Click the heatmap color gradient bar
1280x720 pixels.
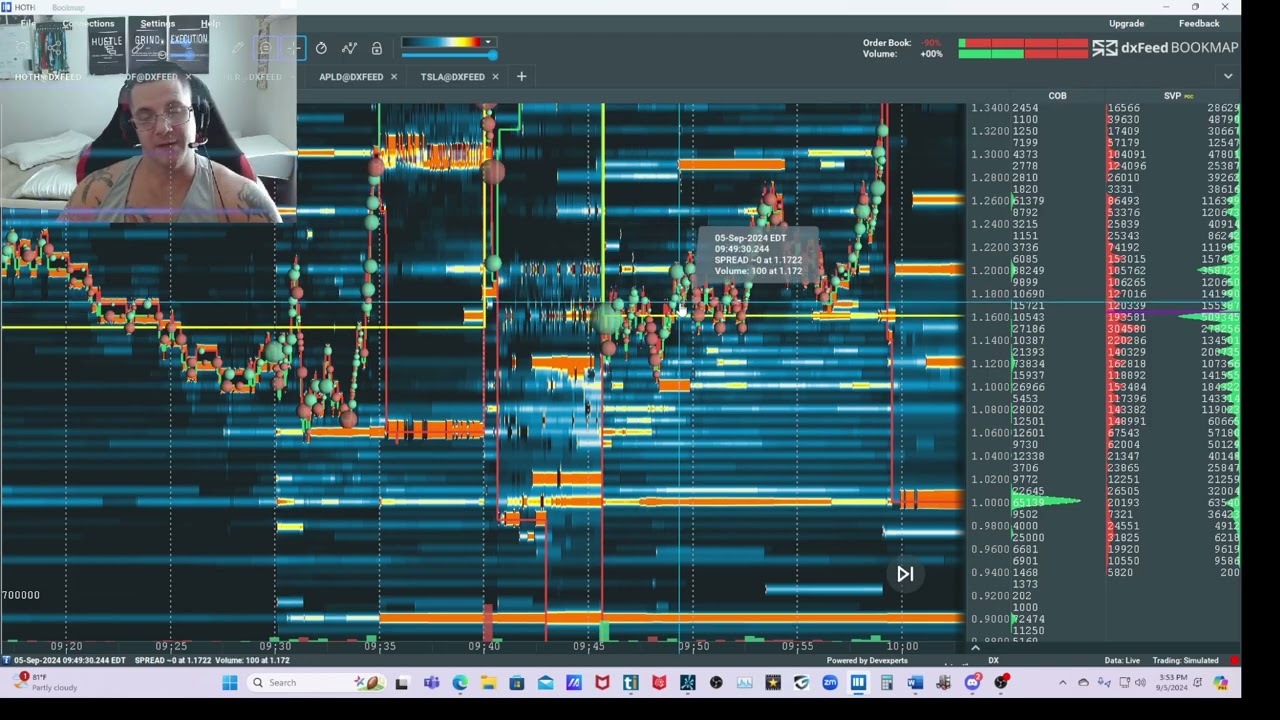442,43
